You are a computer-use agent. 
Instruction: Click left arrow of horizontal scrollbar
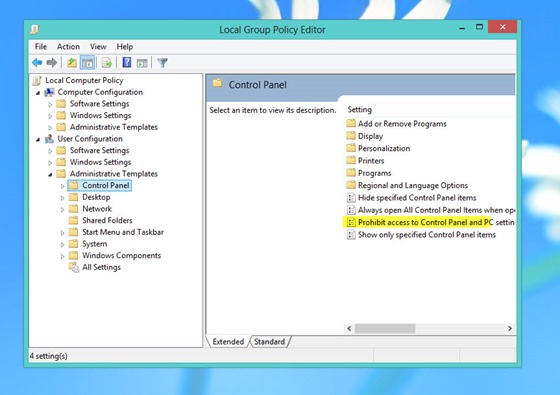pos(349,328)
